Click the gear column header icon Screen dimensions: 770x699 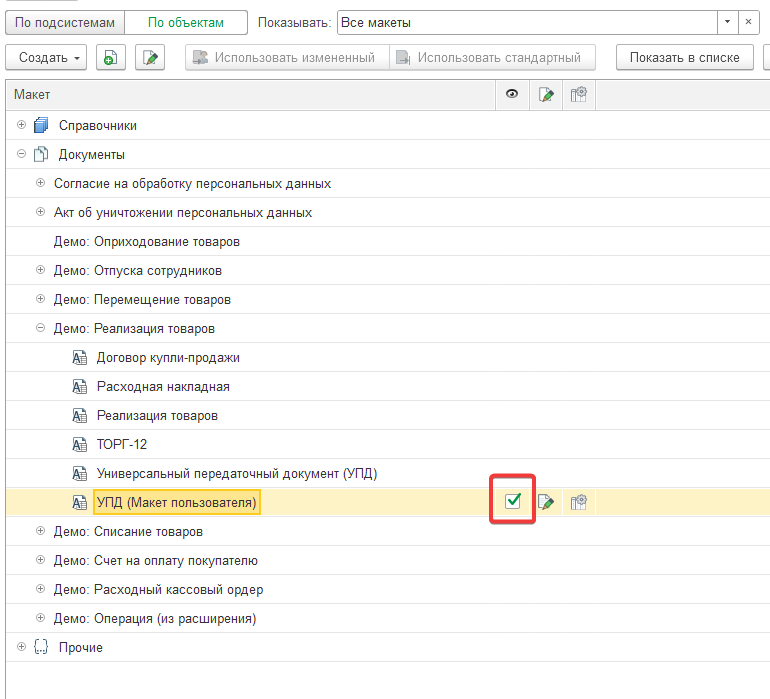[x=578, y=95]
